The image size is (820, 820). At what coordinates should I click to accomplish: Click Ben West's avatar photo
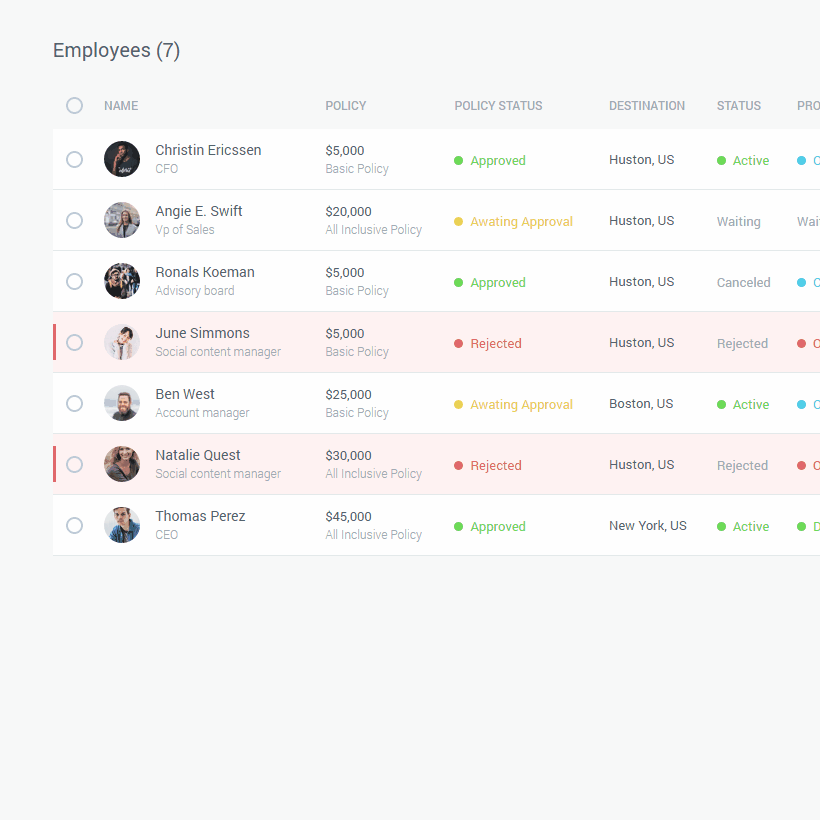122,403
